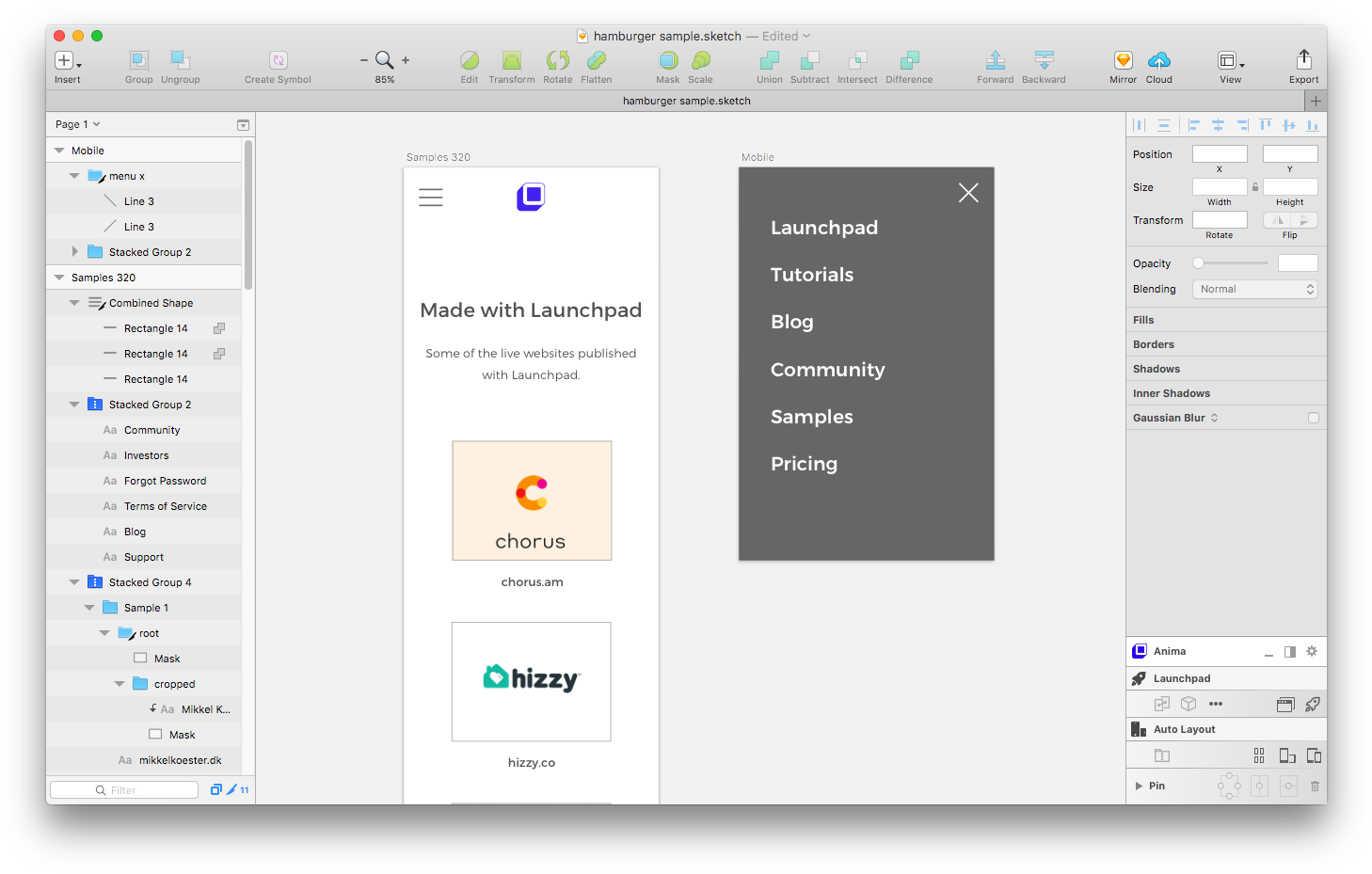Apply the Difference boolean operation
Viewport: 1372px width, 874px height.
pyautogui.click(x=908, y=60)
